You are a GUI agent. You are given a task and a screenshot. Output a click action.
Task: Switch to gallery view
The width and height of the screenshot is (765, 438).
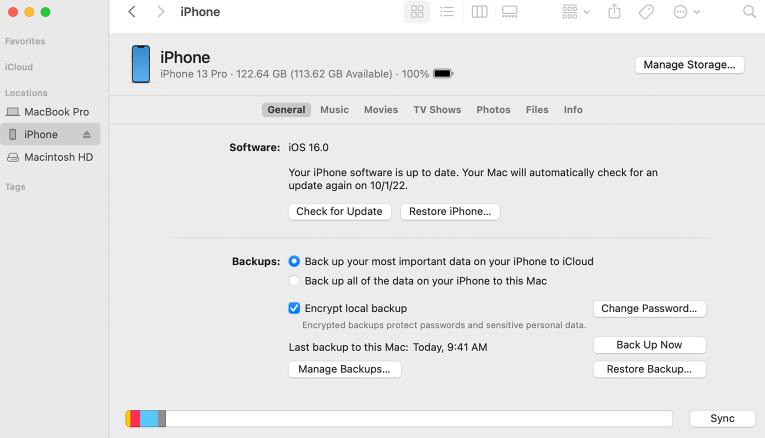pos(509,12)
